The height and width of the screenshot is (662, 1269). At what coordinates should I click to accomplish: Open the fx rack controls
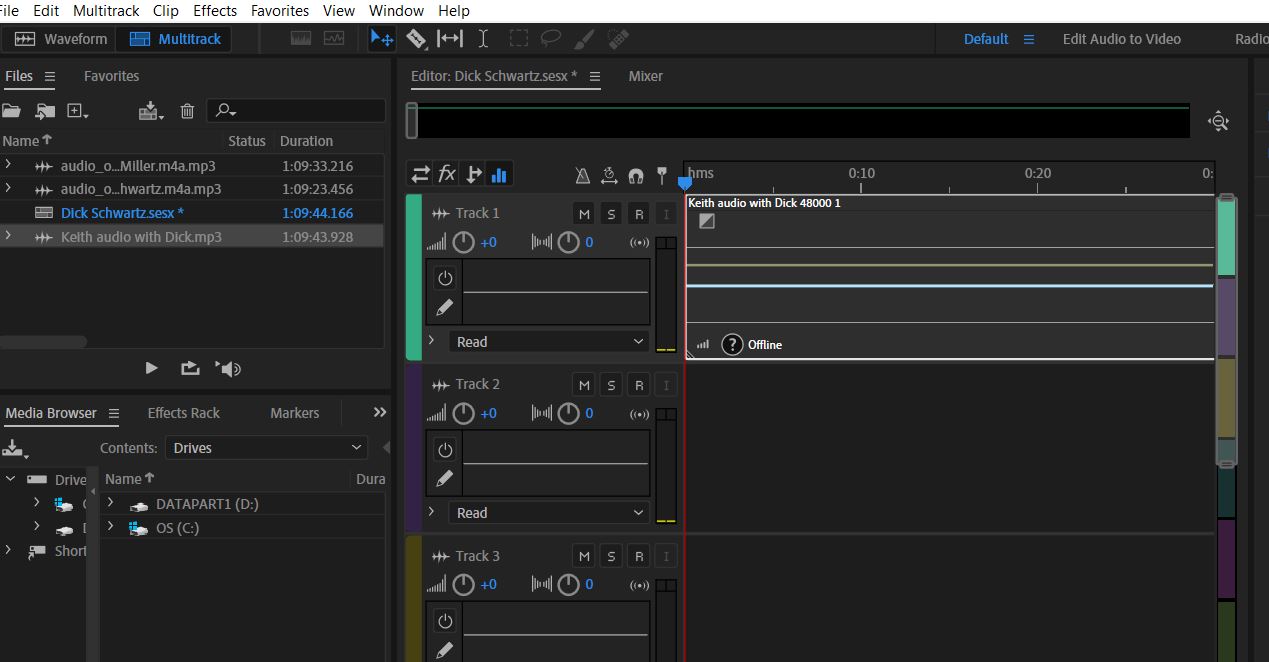[x=446, y=173]
